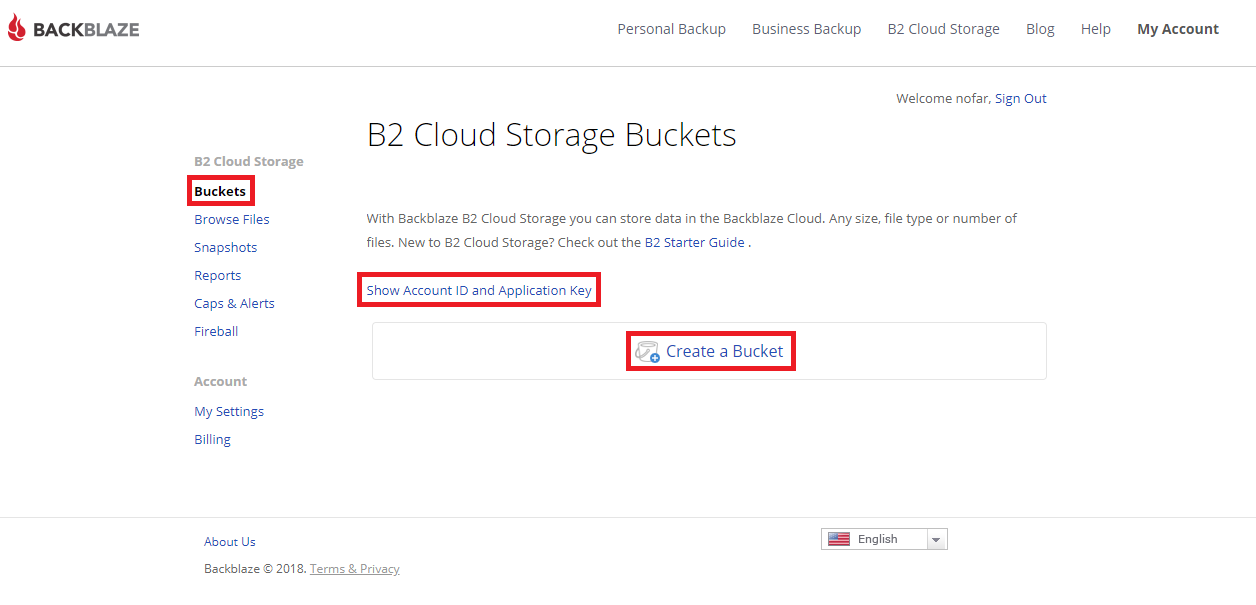The width and height of the screenshot is (1256, 605).
Task: Open Caps & Alerts in the sidebar
Action: pyautogui.click(x=234, y=303)
